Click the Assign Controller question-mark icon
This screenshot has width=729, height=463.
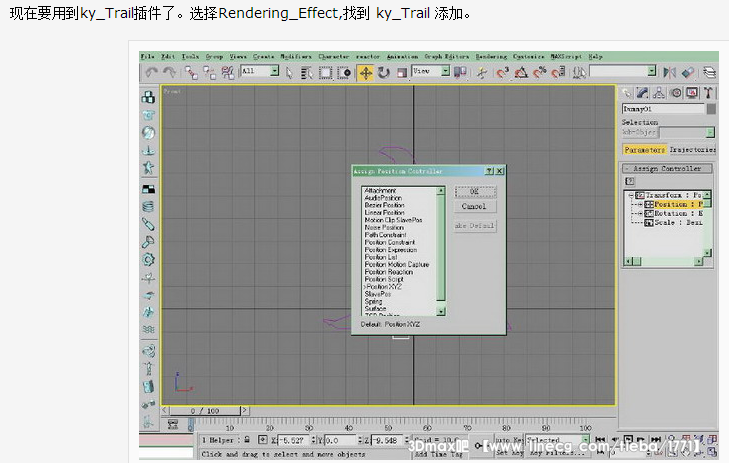click(630, 181)
